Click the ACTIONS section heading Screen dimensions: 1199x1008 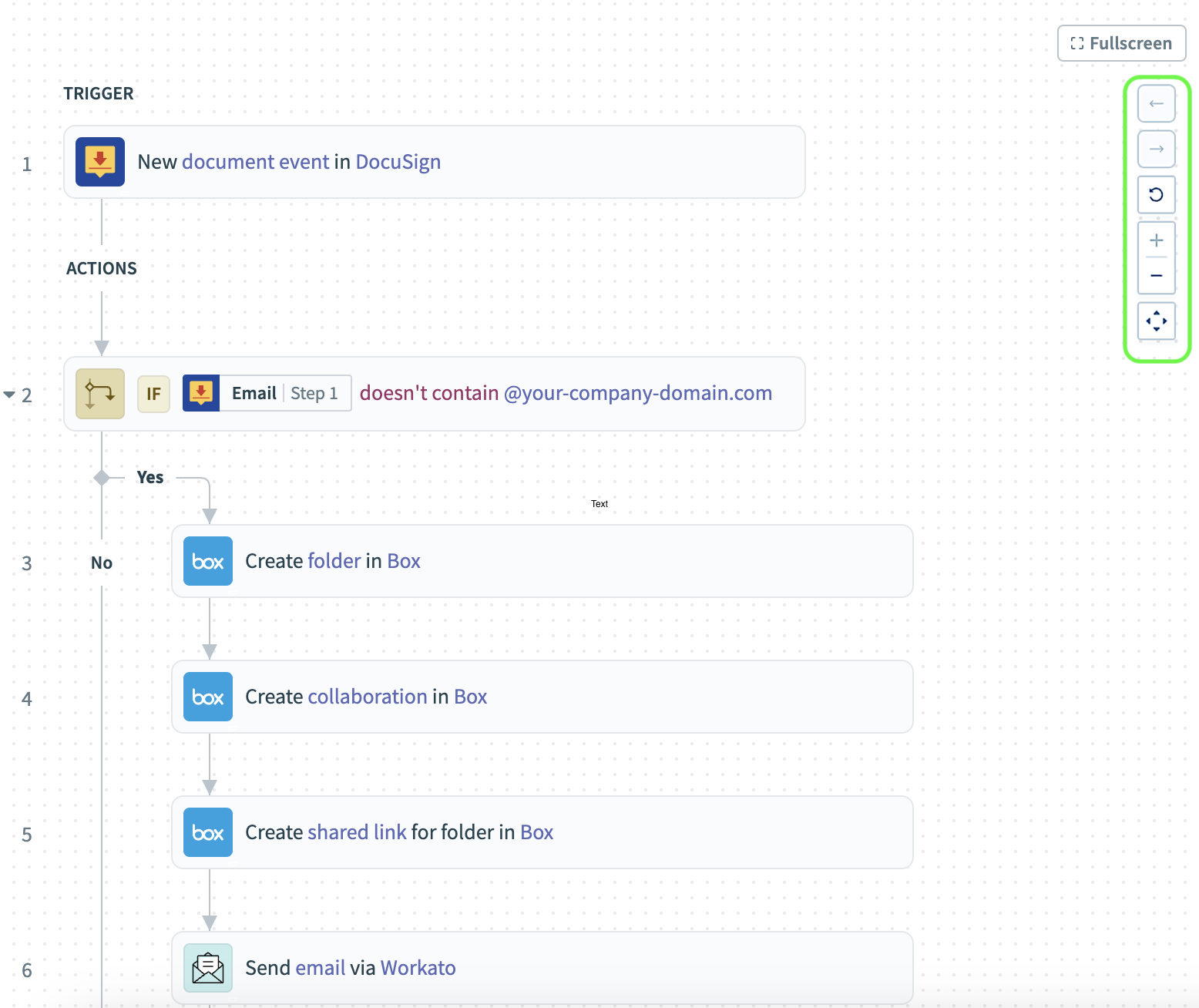tap(102, 268)
